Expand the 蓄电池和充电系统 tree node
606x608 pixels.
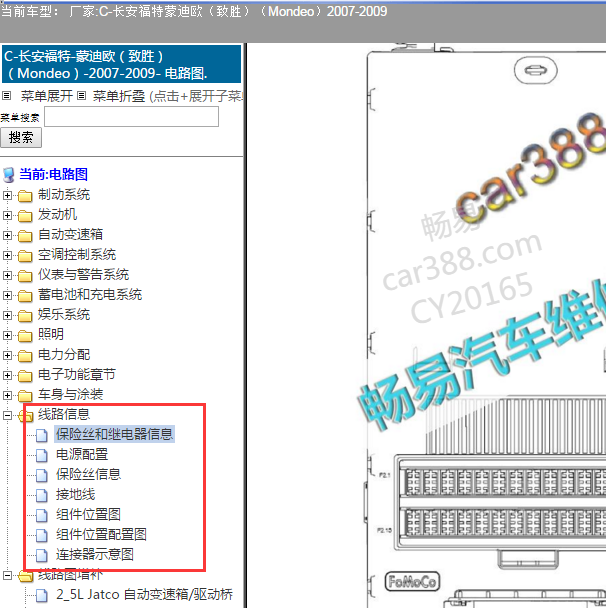(7, 295)
